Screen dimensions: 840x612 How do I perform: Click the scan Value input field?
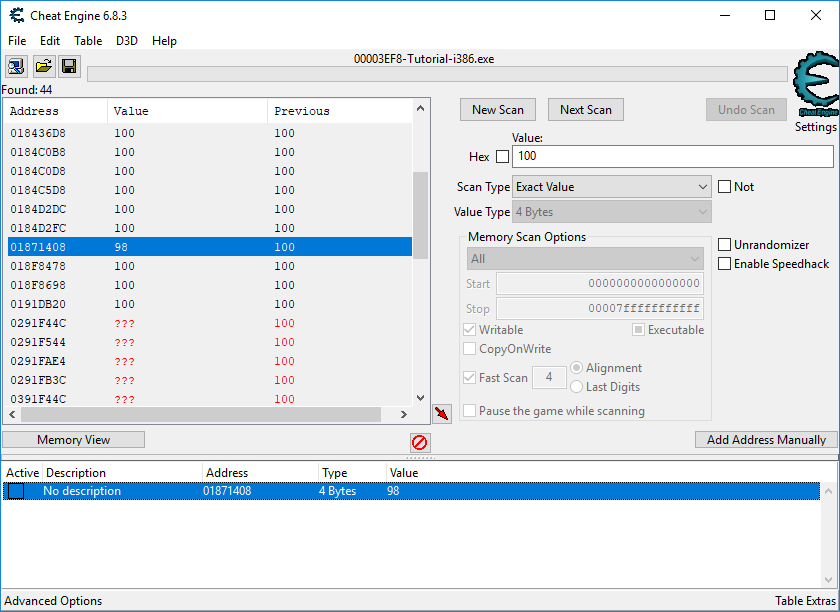click(672, 156)
